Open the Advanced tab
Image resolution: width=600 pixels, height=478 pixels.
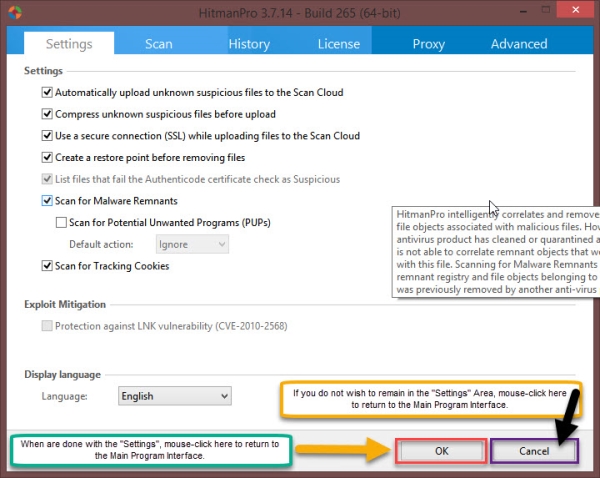pos(519,44)
